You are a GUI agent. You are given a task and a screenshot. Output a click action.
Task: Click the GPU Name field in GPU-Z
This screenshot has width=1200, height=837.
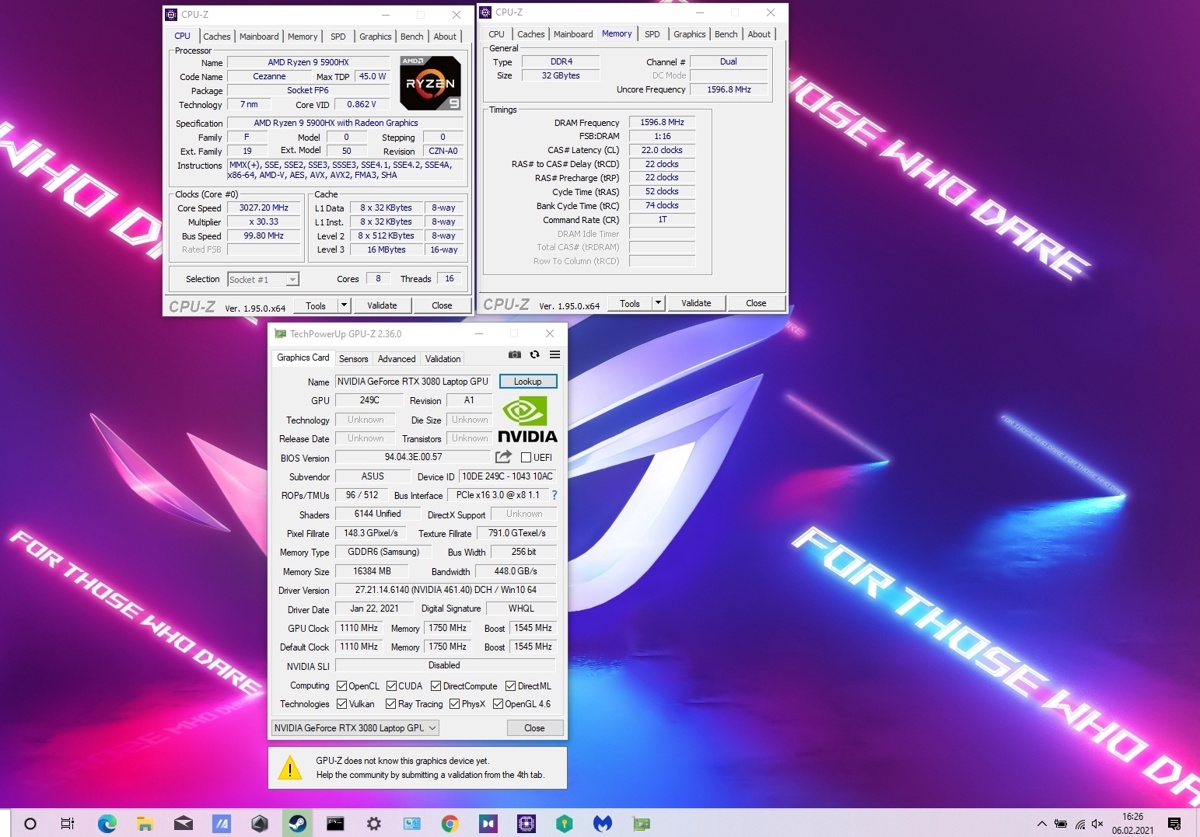point(413,382)
